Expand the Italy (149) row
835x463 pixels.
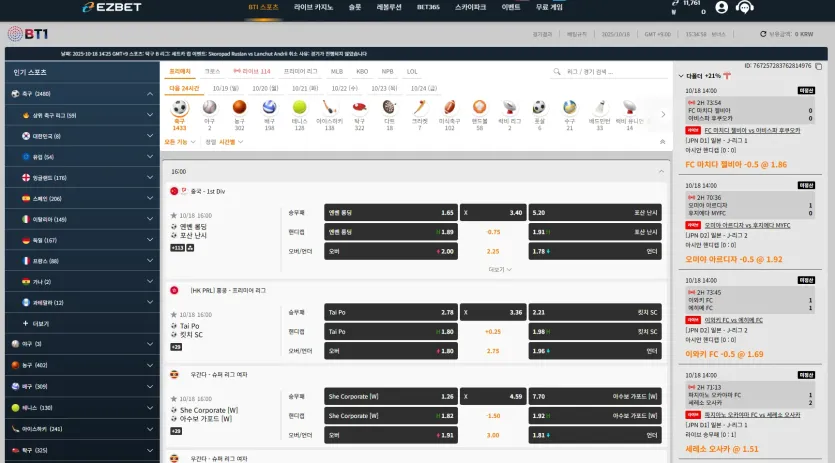(x=83, y=219)
